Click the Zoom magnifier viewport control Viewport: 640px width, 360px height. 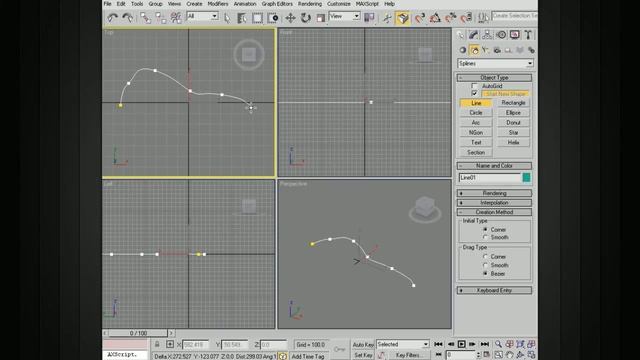[498, 344]
